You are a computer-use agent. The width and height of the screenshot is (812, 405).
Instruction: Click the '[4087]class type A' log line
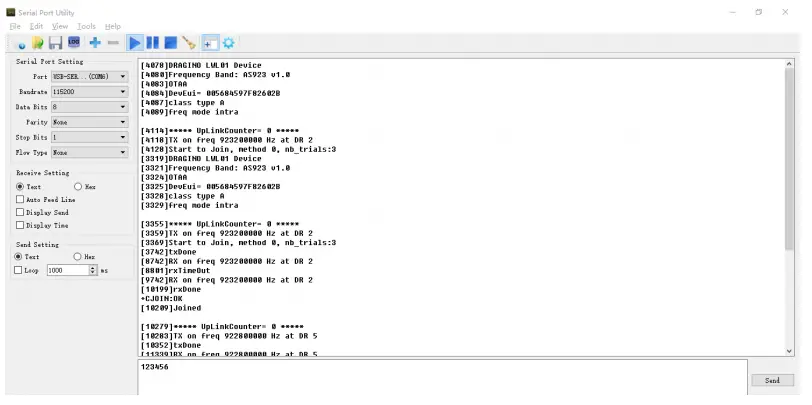click(x=182, y=103)
